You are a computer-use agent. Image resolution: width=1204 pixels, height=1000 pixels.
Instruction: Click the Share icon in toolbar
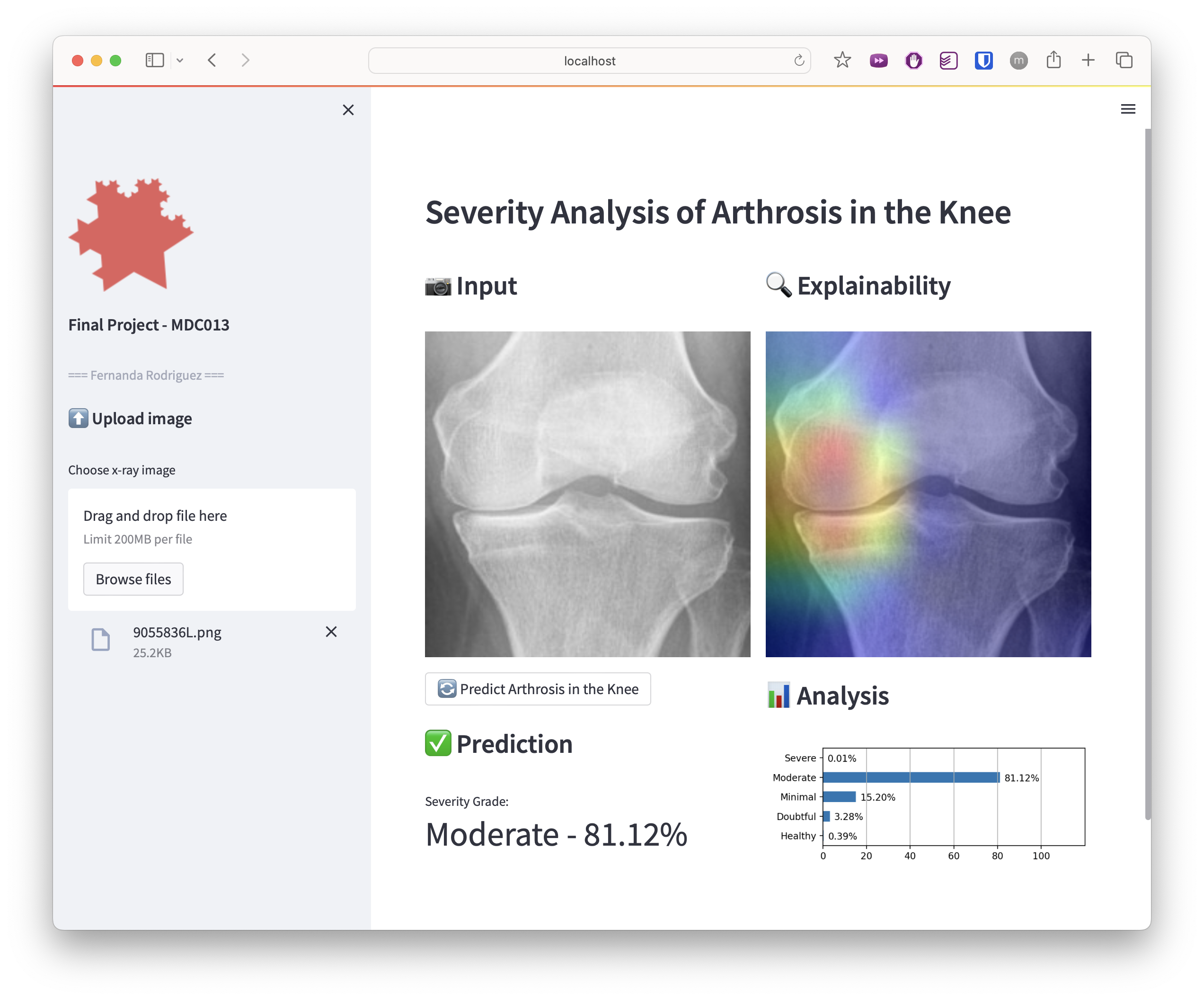[1053, 60]
